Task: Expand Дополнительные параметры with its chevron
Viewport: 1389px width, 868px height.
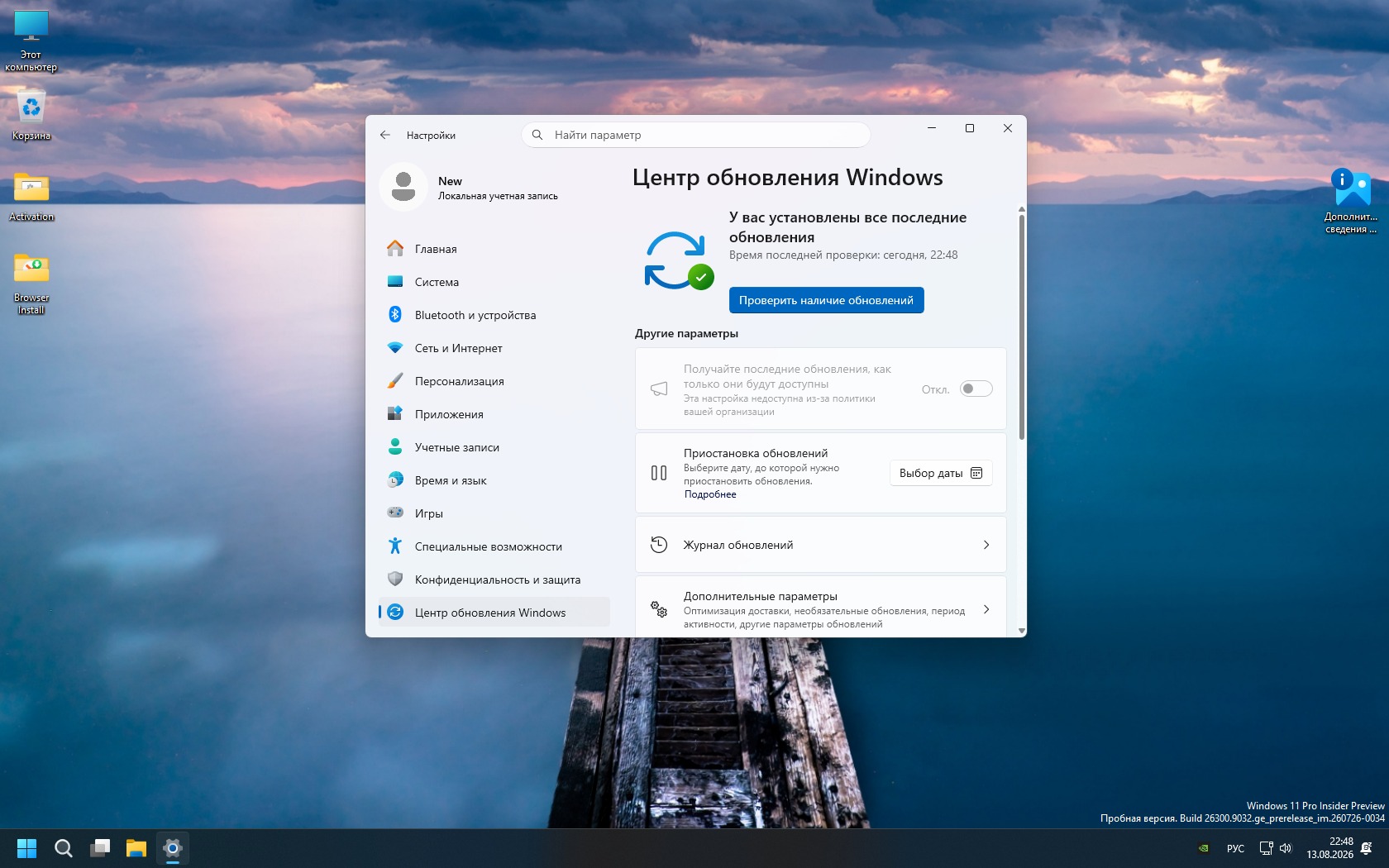Action: (986, 609)
